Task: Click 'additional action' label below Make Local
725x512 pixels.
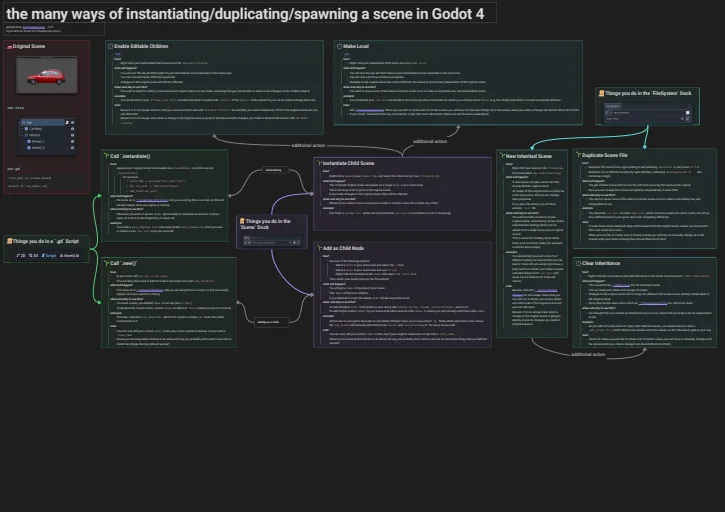Action: [430, 142]
